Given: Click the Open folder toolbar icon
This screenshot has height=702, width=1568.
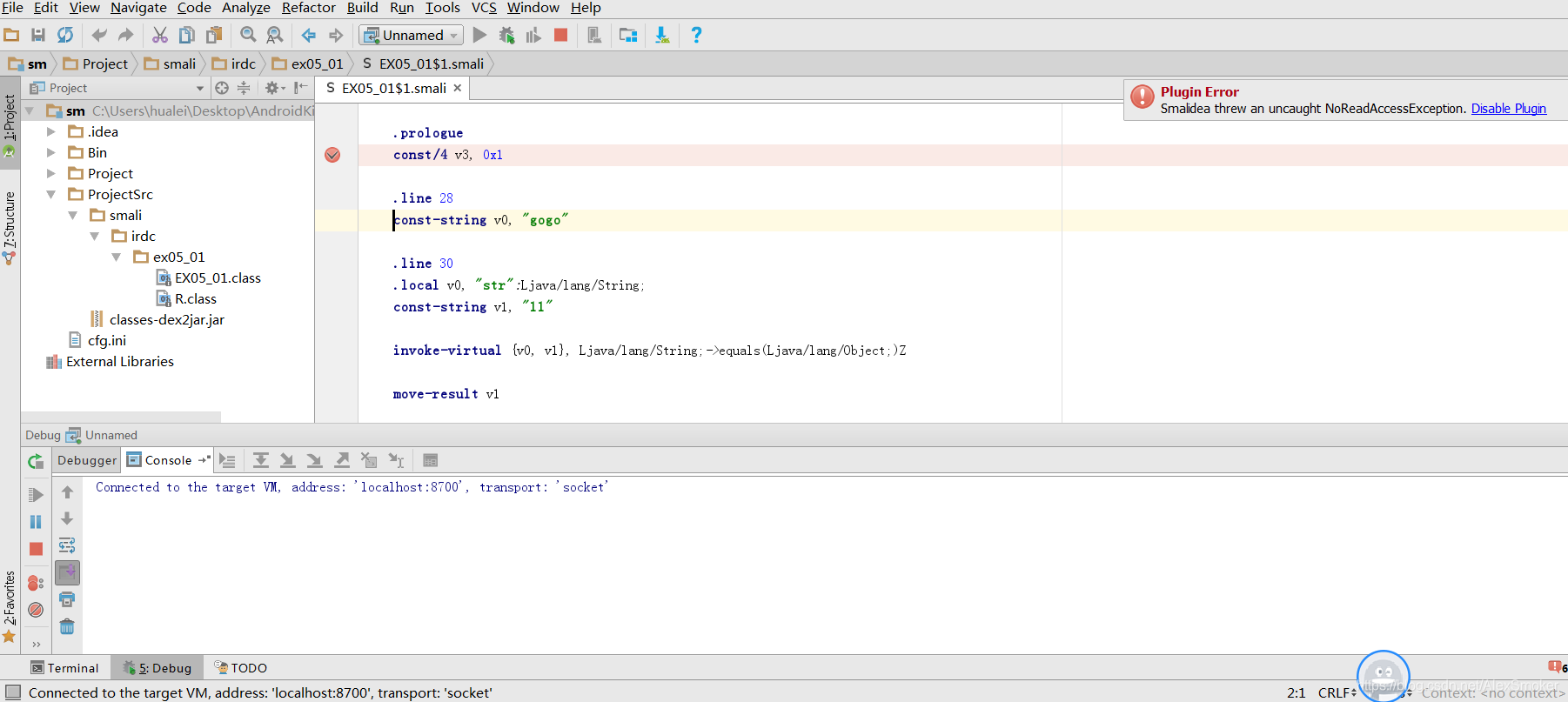Looking at the screenshot, I should [11, 35].
